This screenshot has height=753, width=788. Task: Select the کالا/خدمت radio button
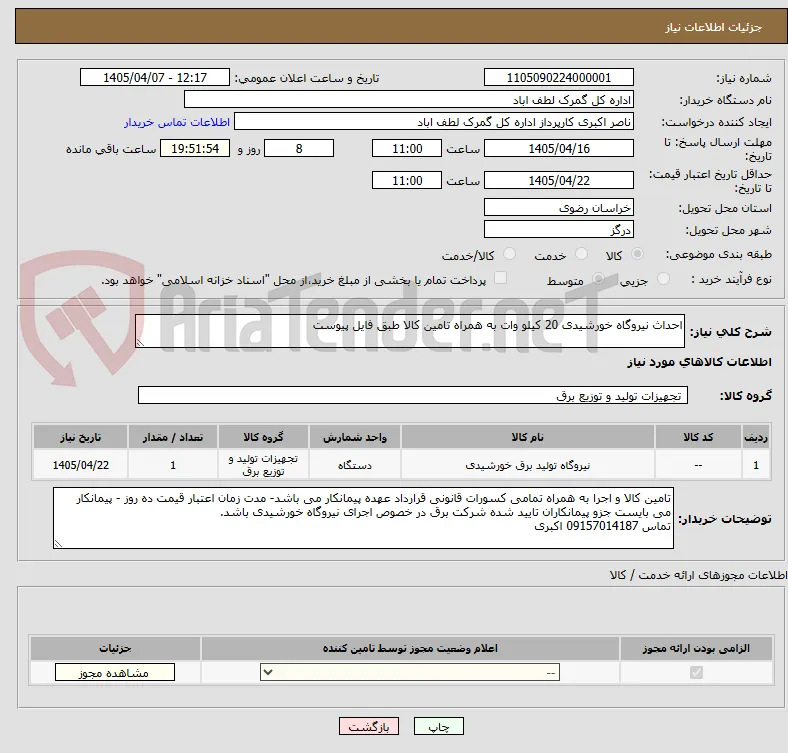(510, 254)
